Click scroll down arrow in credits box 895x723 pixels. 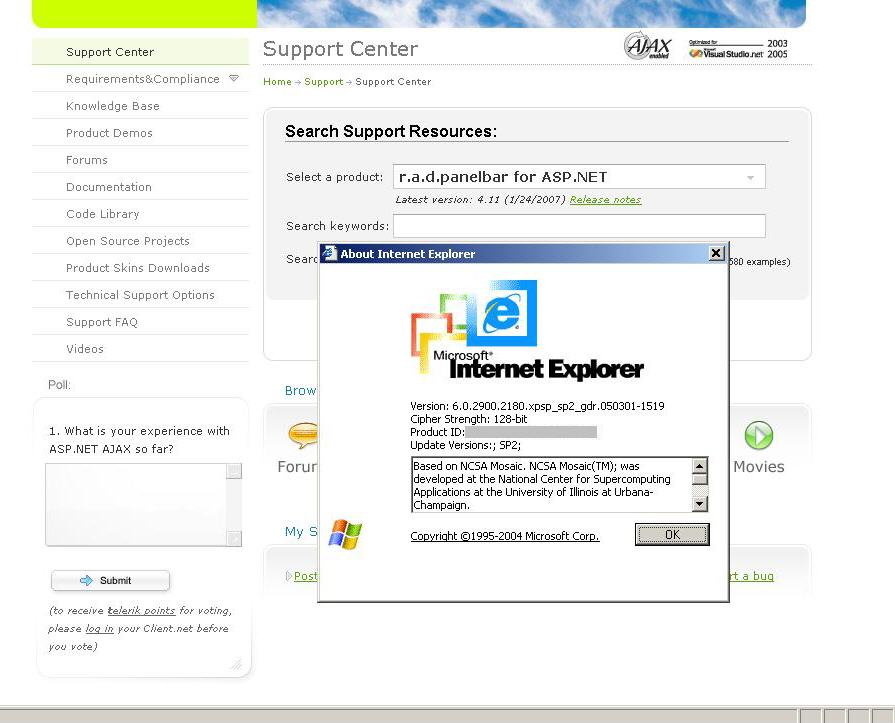[x=700, y=503]
